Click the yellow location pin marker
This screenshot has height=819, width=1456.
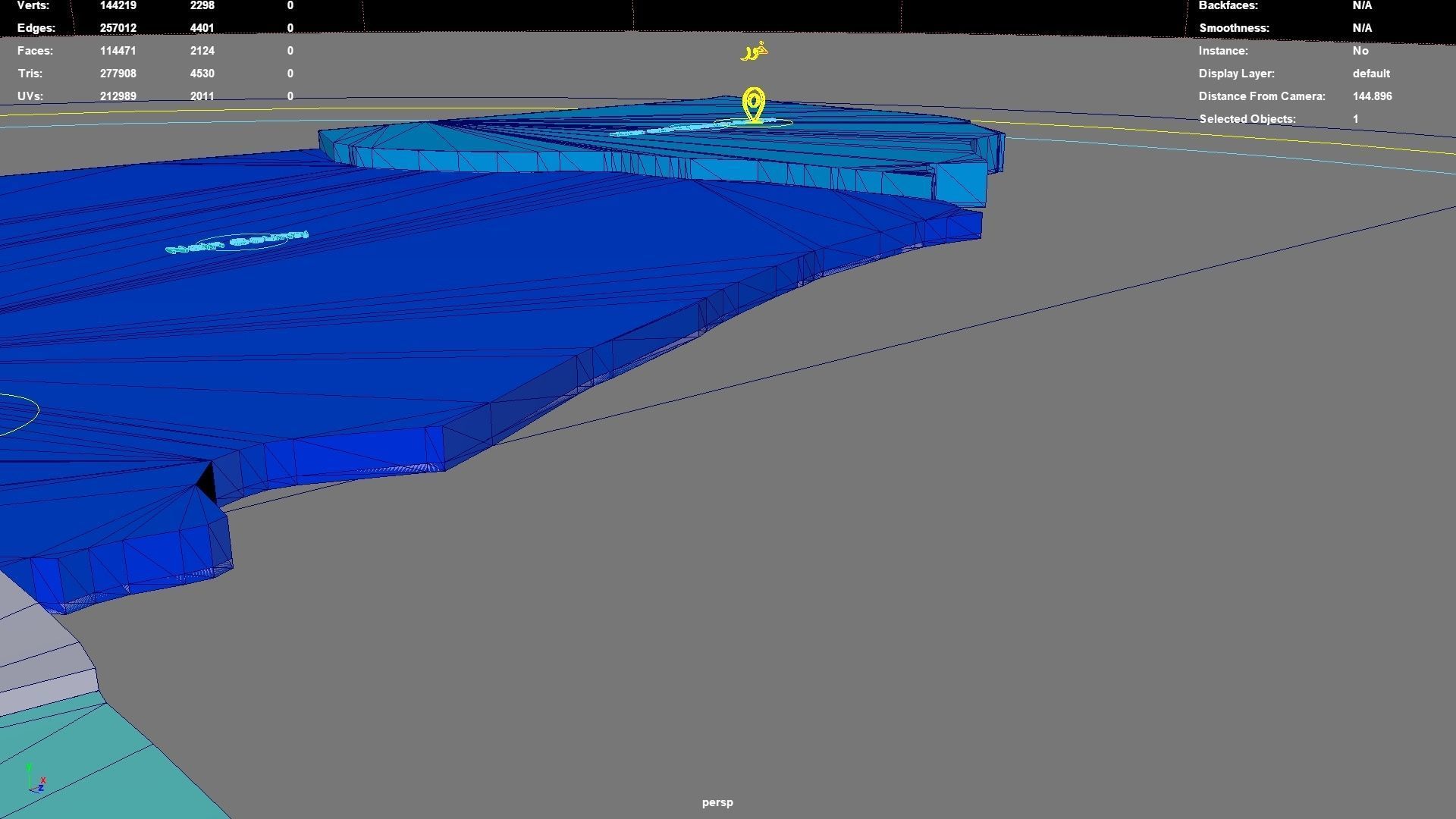754,105
